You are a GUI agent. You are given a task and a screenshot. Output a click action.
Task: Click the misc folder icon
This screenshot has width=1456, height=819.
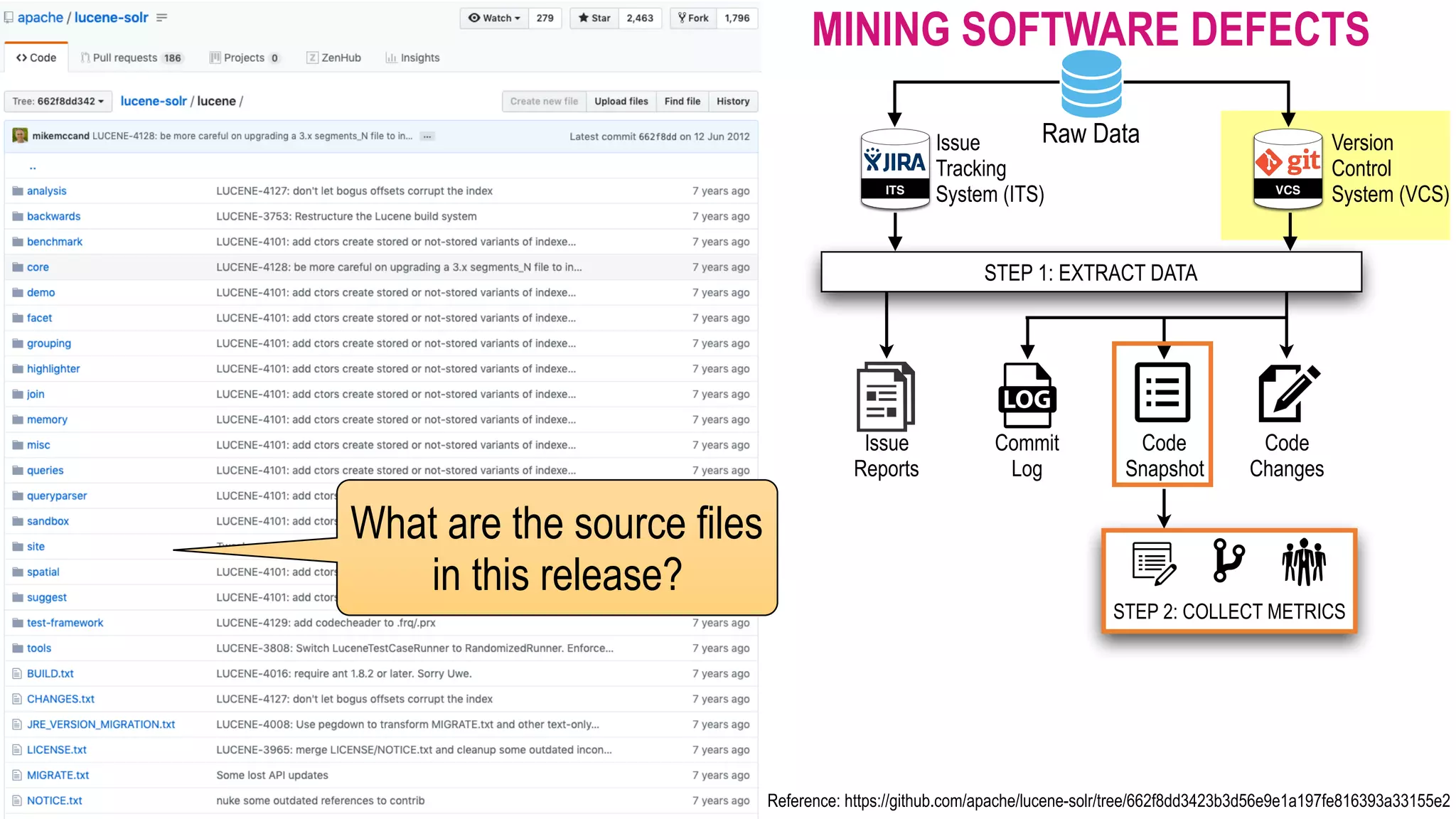[x=18, y=445]
